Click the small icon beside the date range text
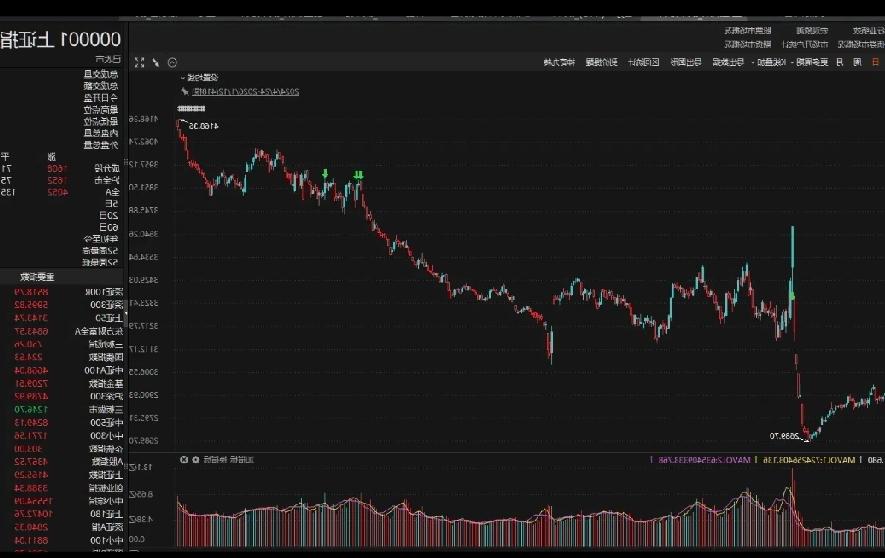Screen dimensions: 885x558 (x=185, y=91)
